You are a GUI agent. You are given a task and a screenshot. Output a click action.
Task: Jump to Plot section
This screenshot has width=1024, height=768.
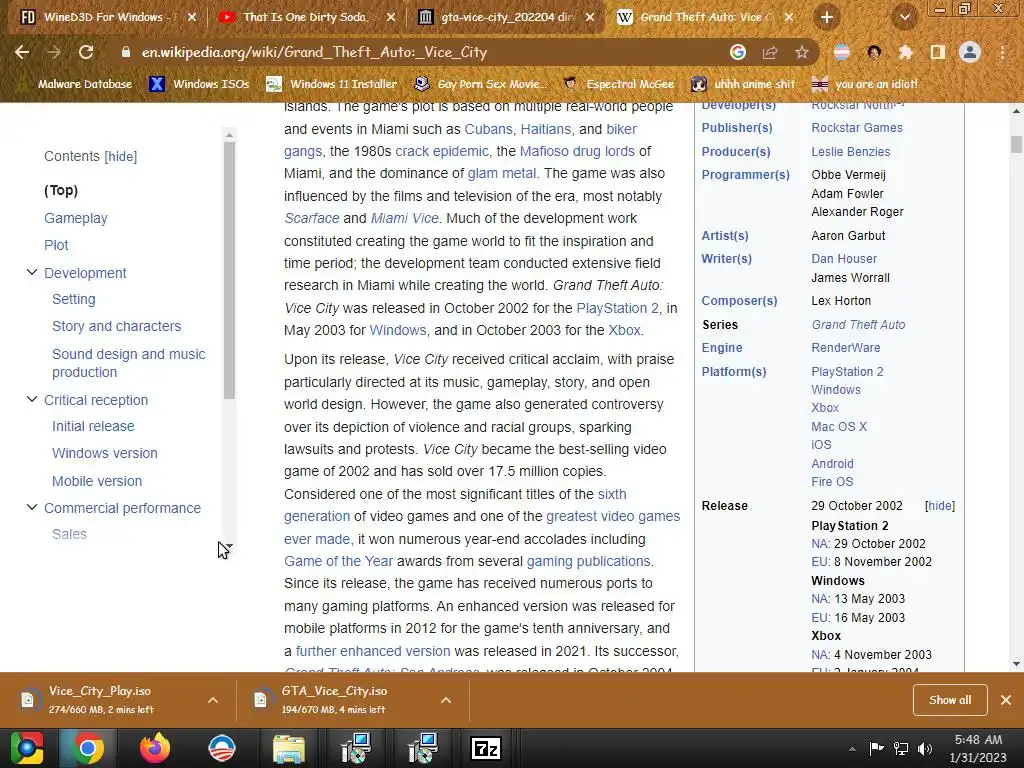tap(56, 246)
